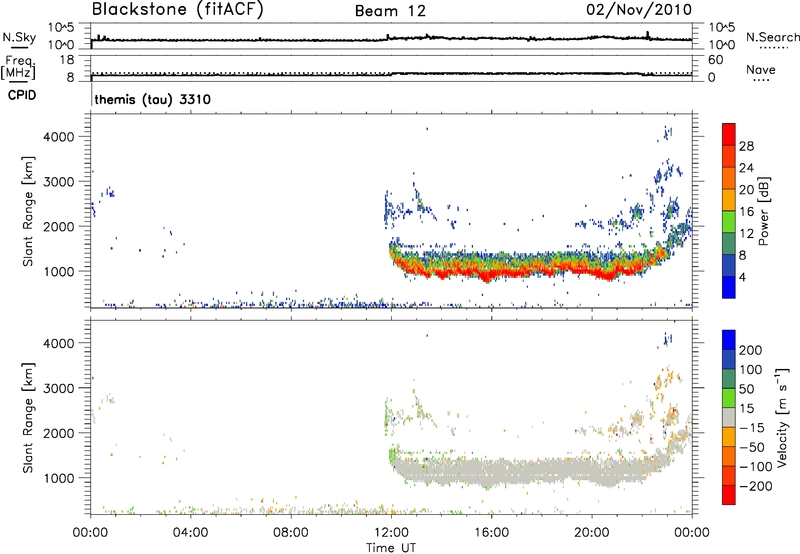Click the 20:00 time axis label
The width and height of the screenshot is (800, 554).
pyautogui.click(x=592, y=532)
